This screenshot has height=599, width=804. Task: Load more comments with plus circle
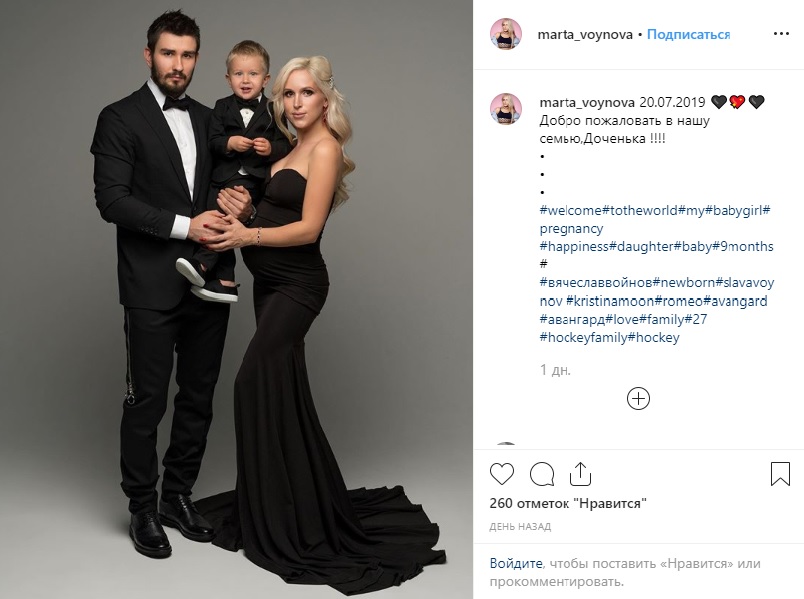638,398
